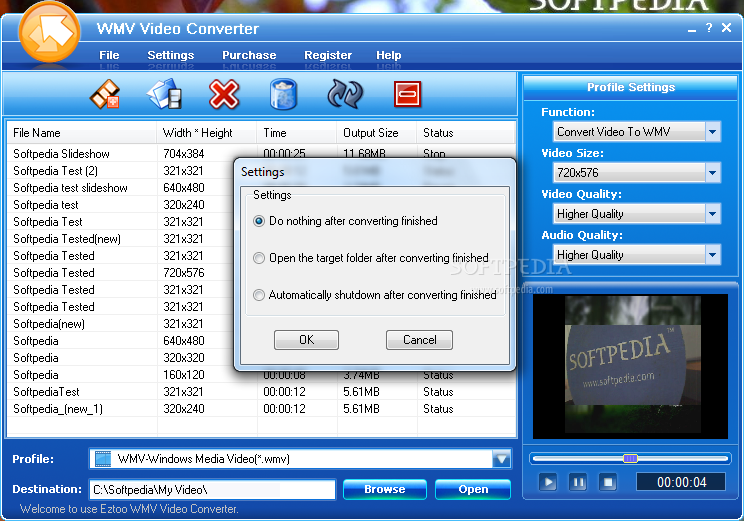Click the preview seek slider handle

point(630,458)
